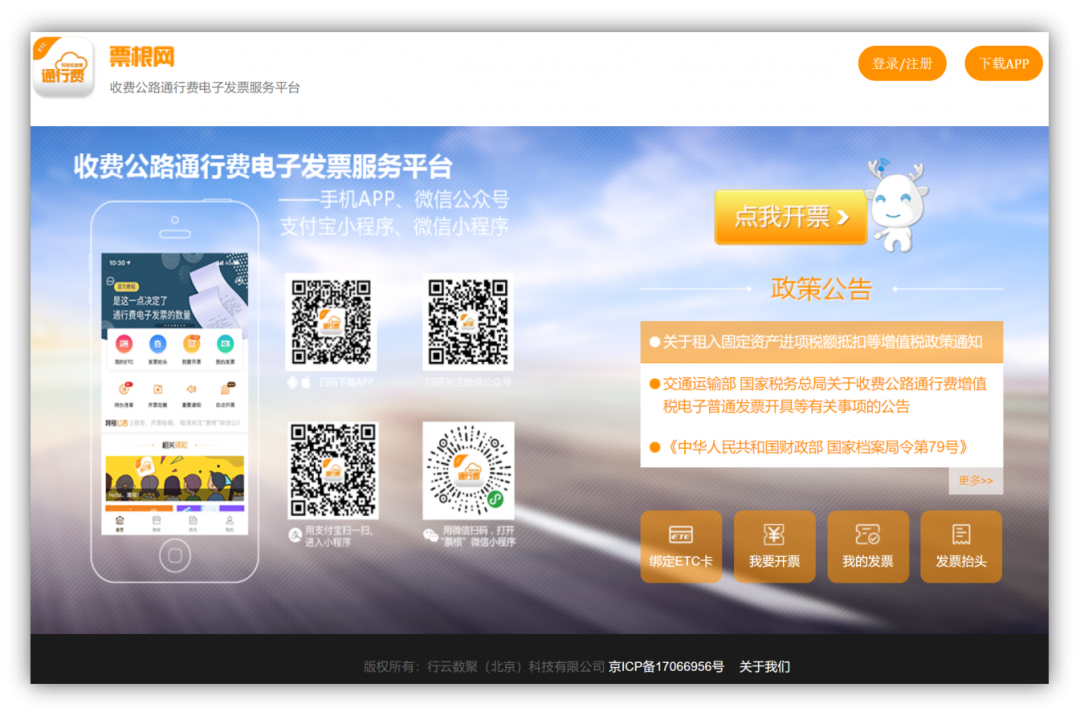Start invoicing with 点我开票 button
Viewport: 1080px width, 716px height.
click(791, 217)
